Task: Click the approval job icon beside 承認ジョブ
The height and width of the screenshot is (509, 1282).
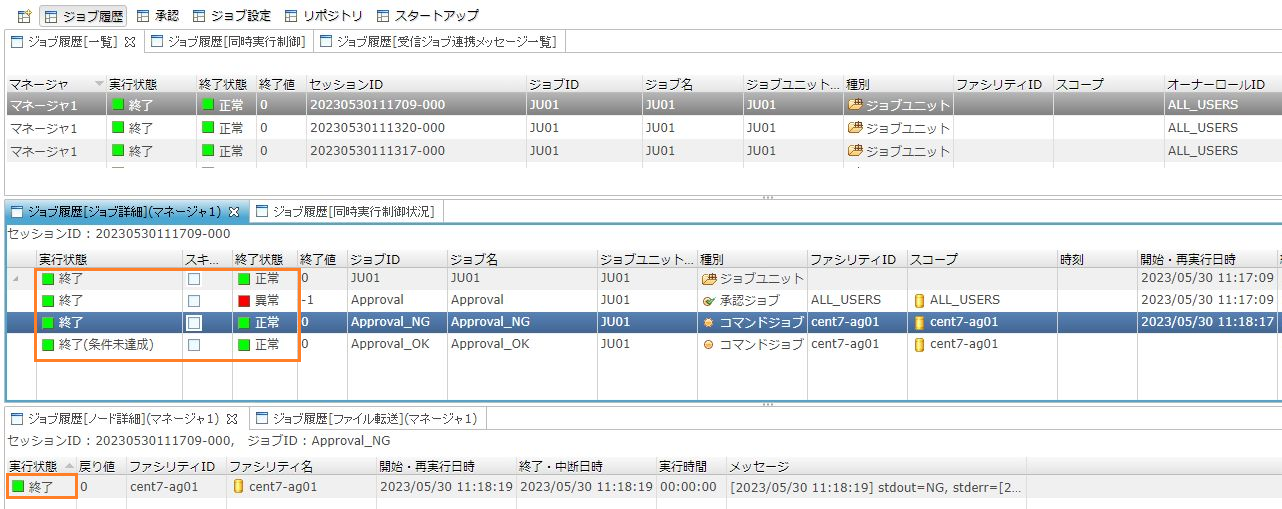Action: pos(708,300)
